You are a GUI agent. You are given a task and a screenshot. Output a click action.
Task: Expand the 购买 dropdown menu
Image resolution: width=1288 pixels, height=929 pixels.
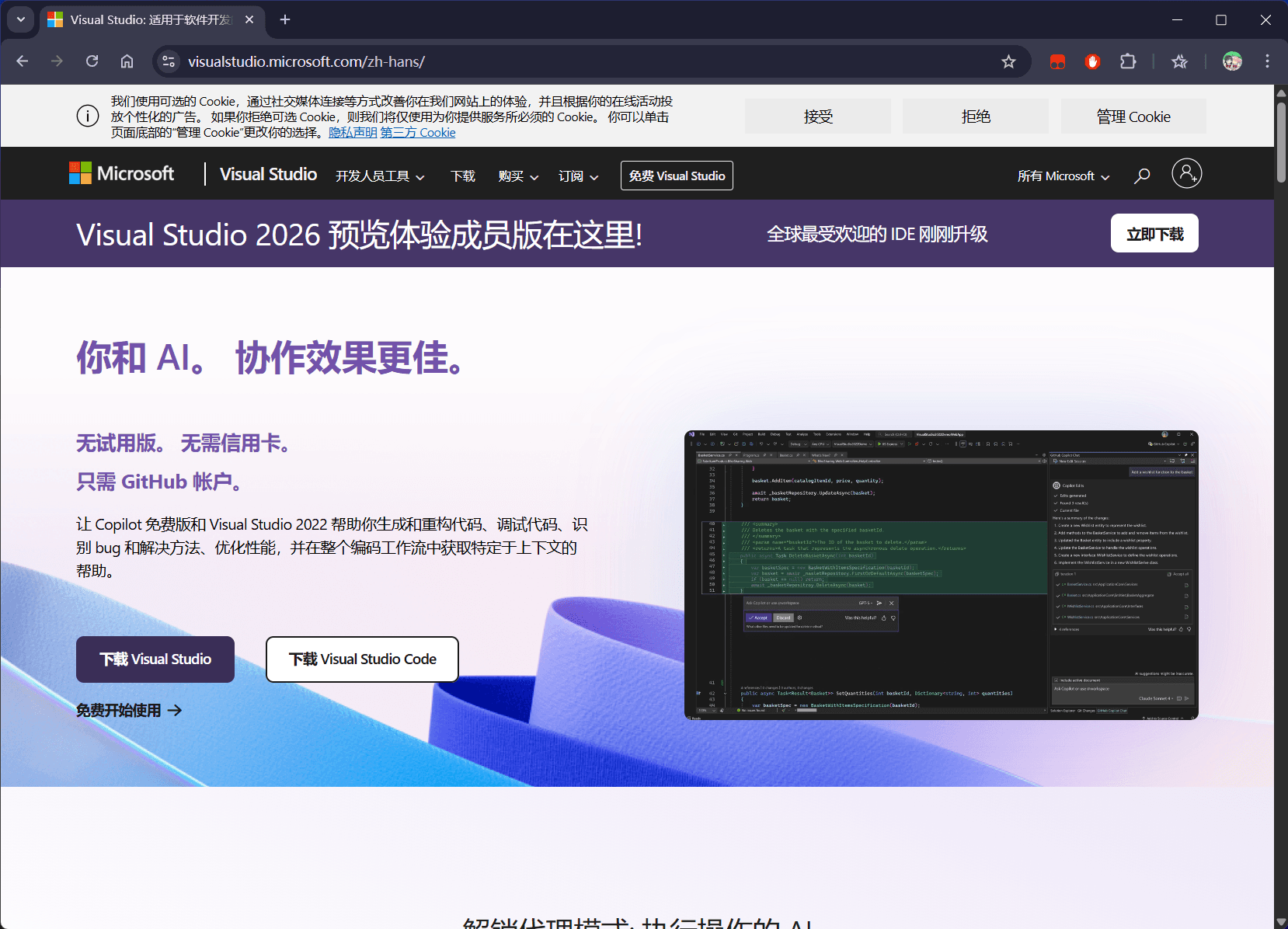518,176
